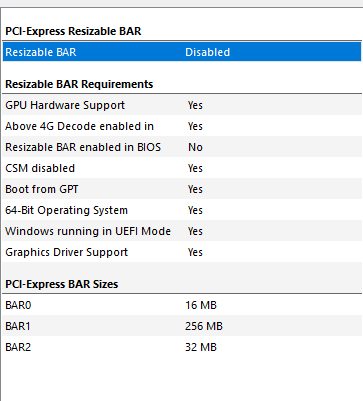Click the 256 MB value

[x=204, y=326]
